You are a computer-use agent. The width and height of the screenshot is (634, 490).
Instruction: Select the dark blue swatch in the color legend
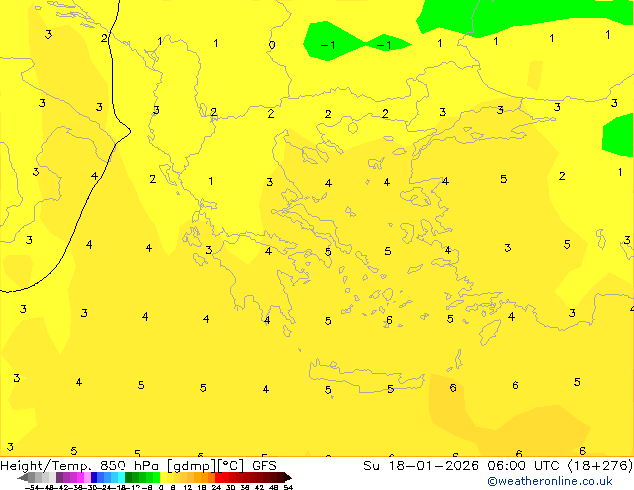(x=94, y=477)
